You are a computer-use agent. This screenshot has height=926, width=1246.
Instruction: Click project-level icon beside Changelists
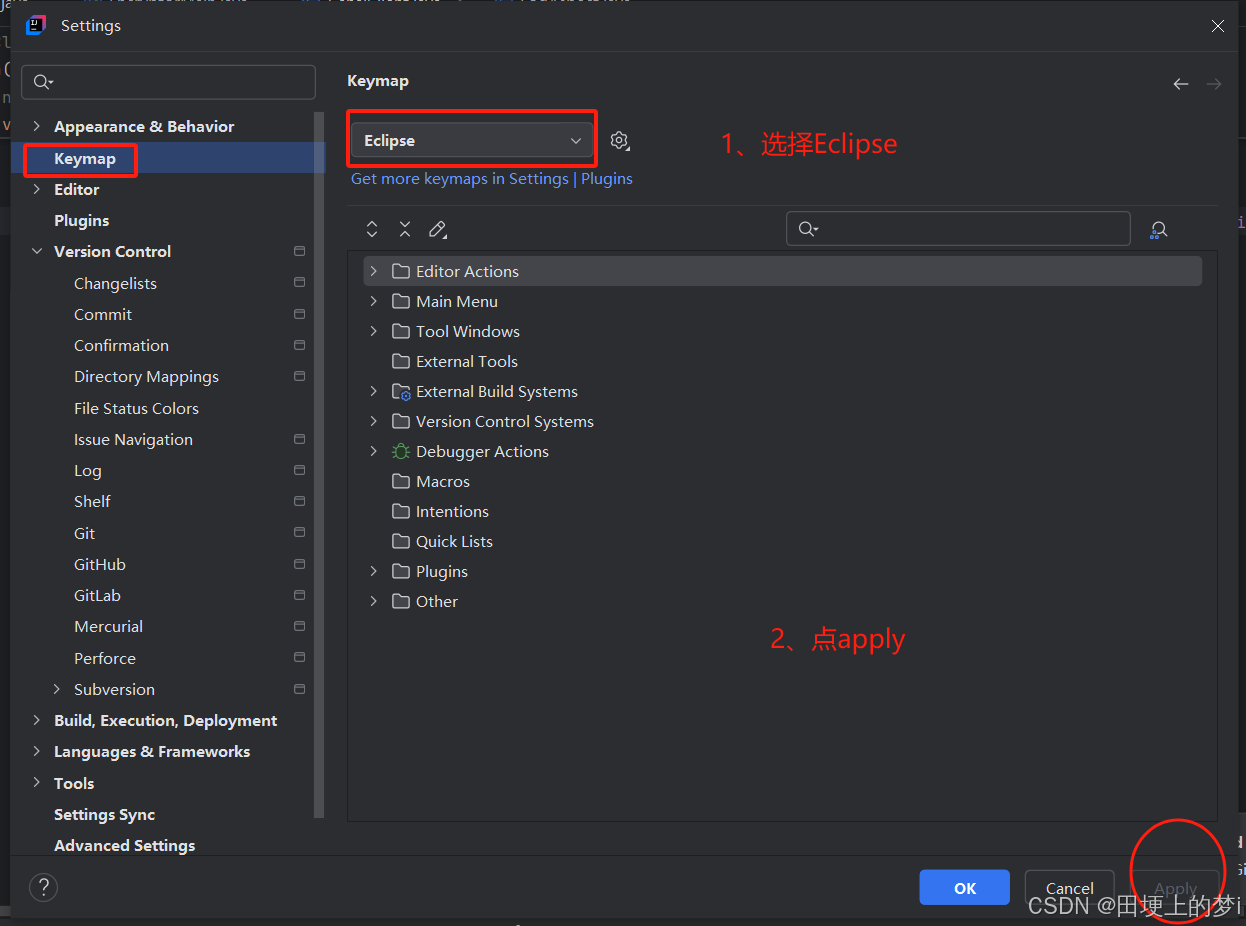pos(299,283)
